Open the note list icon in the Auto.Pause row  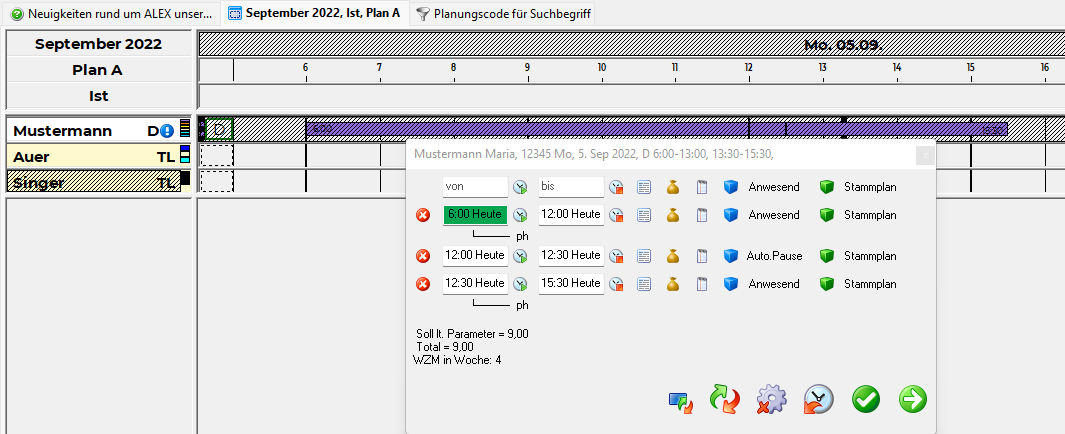tap(644, 256)
